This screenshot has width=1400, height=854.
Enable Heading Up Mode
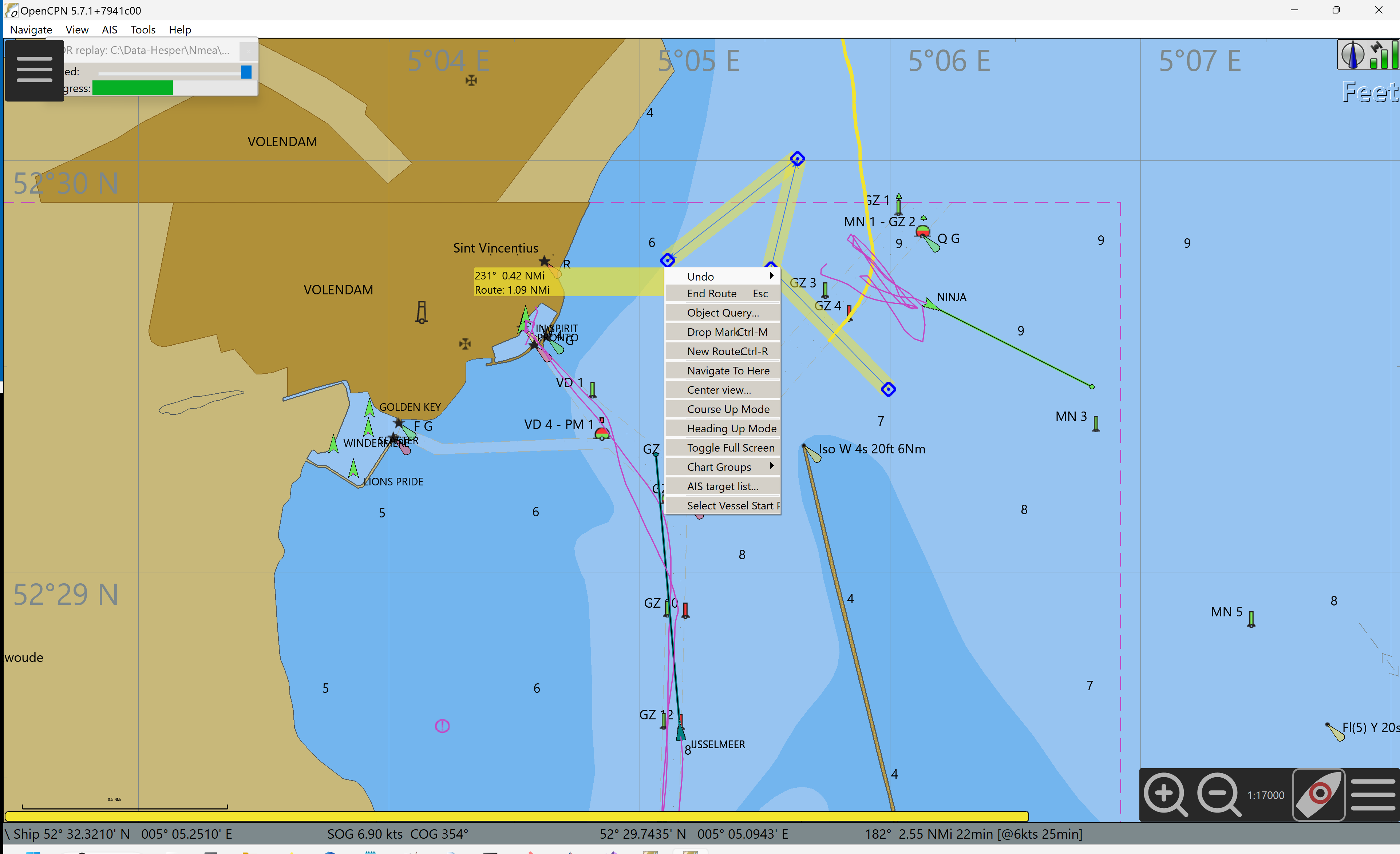pos(722,428)
